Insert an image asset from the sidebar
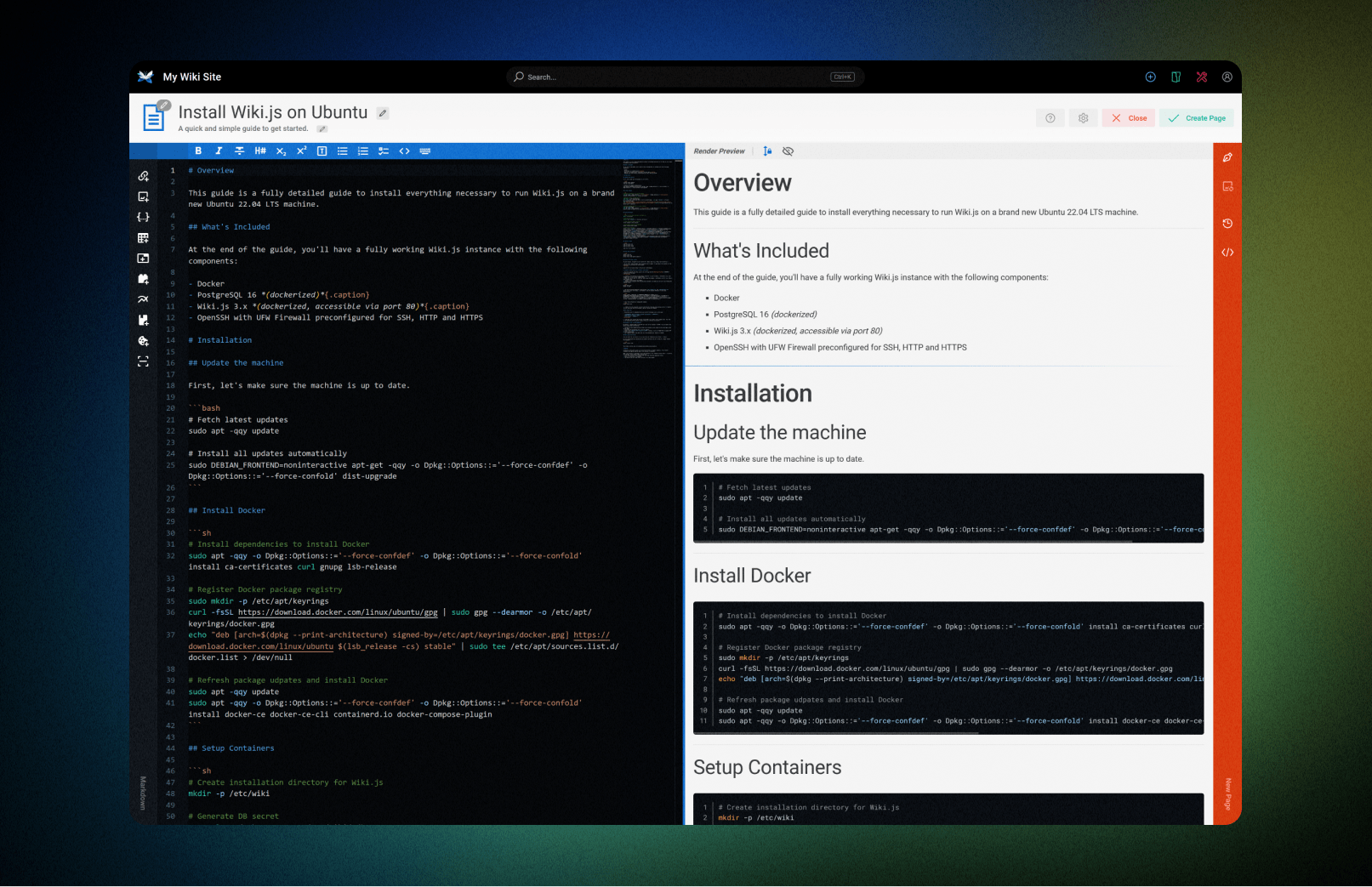Screen dimensions: 1372x887 [143, 196]
